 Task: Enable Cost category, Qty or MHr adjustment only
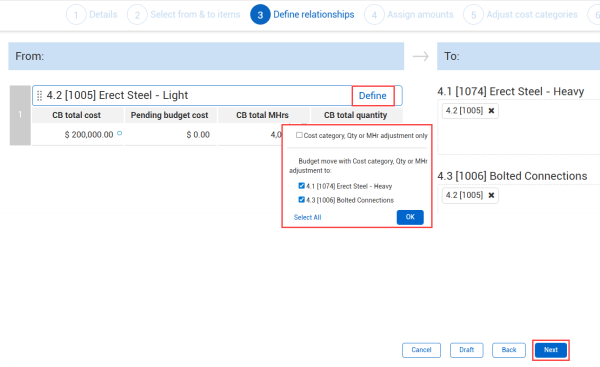(x=299, y=135)
